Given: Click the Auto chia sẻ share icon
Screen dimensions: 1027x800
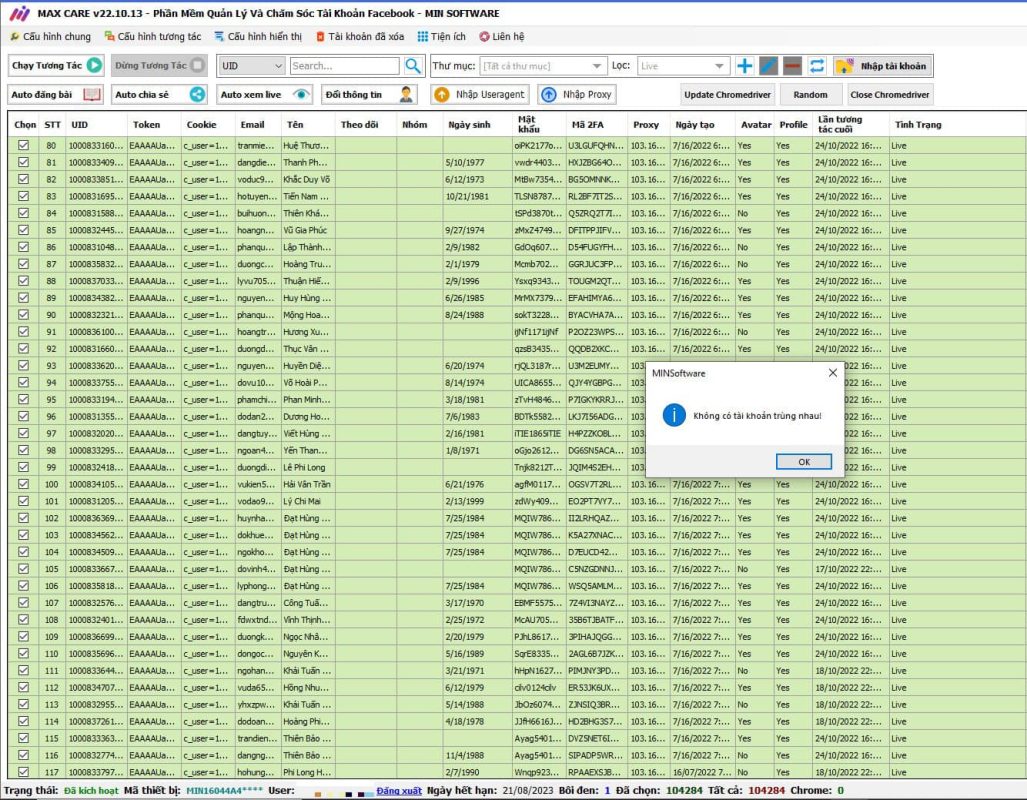Looking at the screenshot, I should tap(197, 94).
